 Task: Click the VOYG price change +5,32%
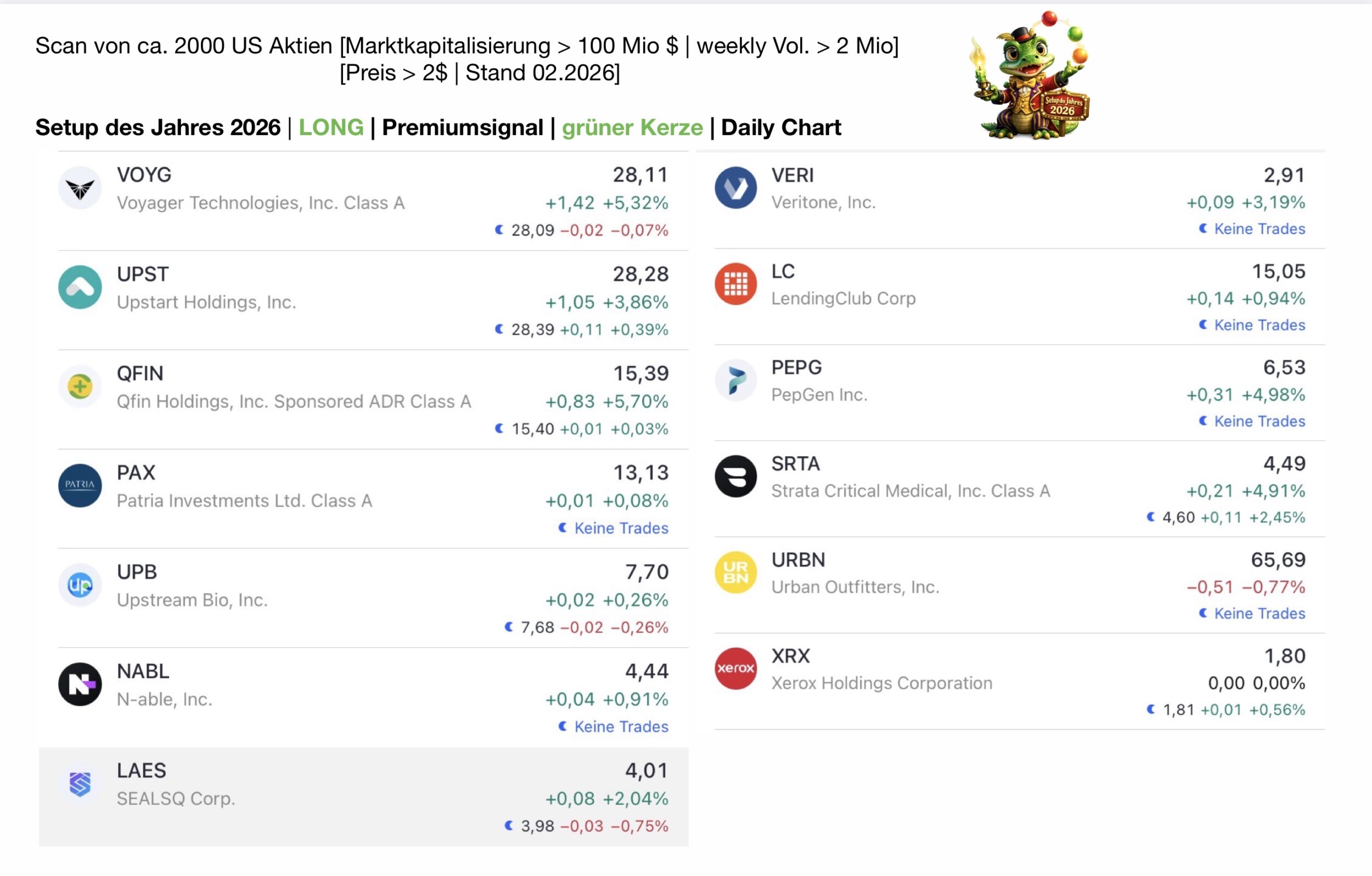coord(636,203)
